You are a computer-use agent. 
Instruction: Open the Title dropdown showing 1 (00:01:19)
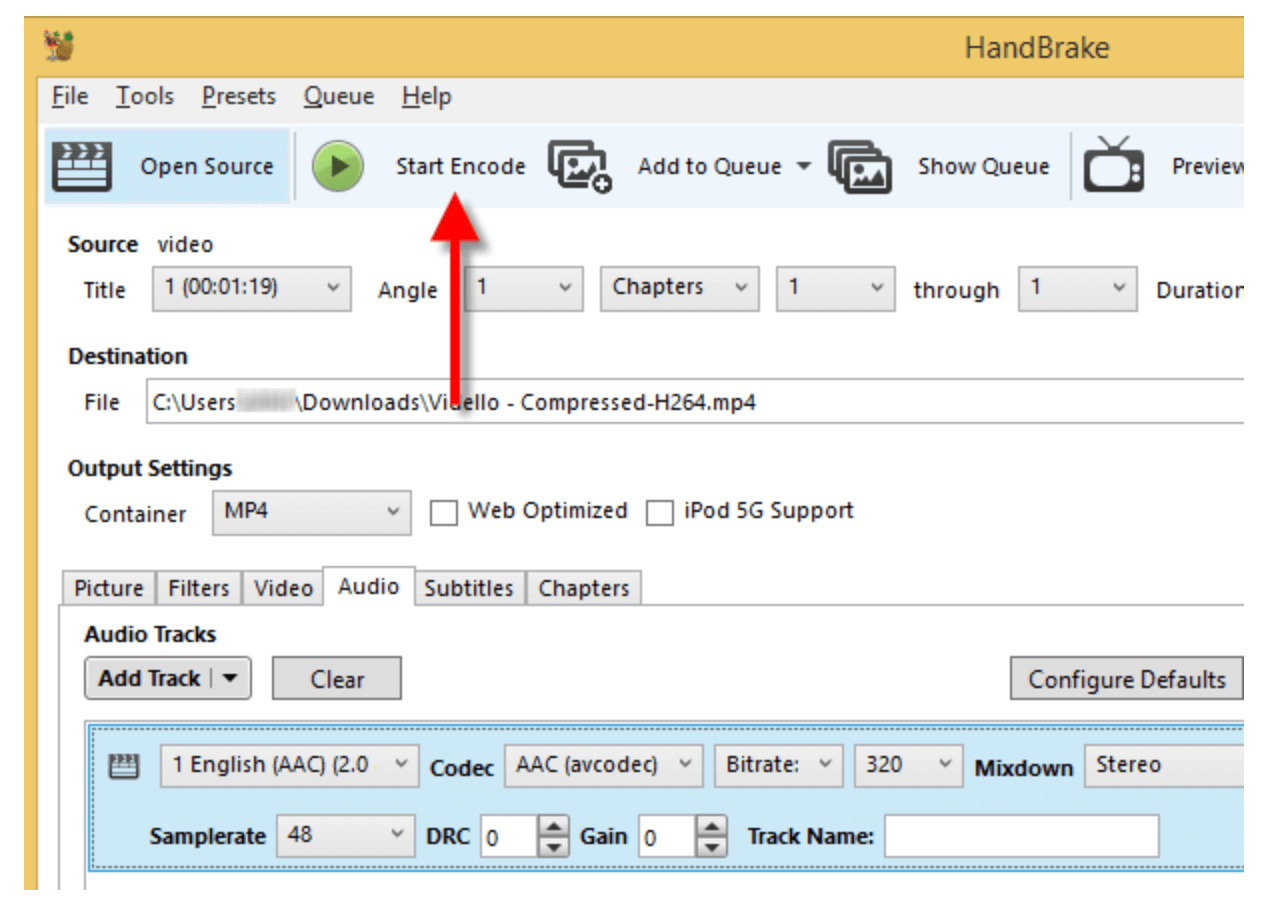tap(252, 288)
